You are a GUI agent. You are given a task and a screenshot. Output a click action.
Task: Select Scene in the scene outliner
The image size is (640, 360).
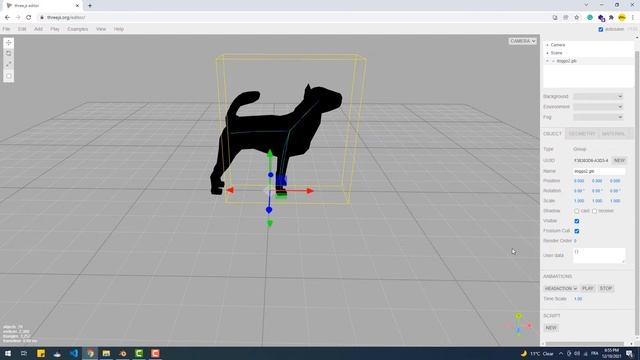[556, 53]
